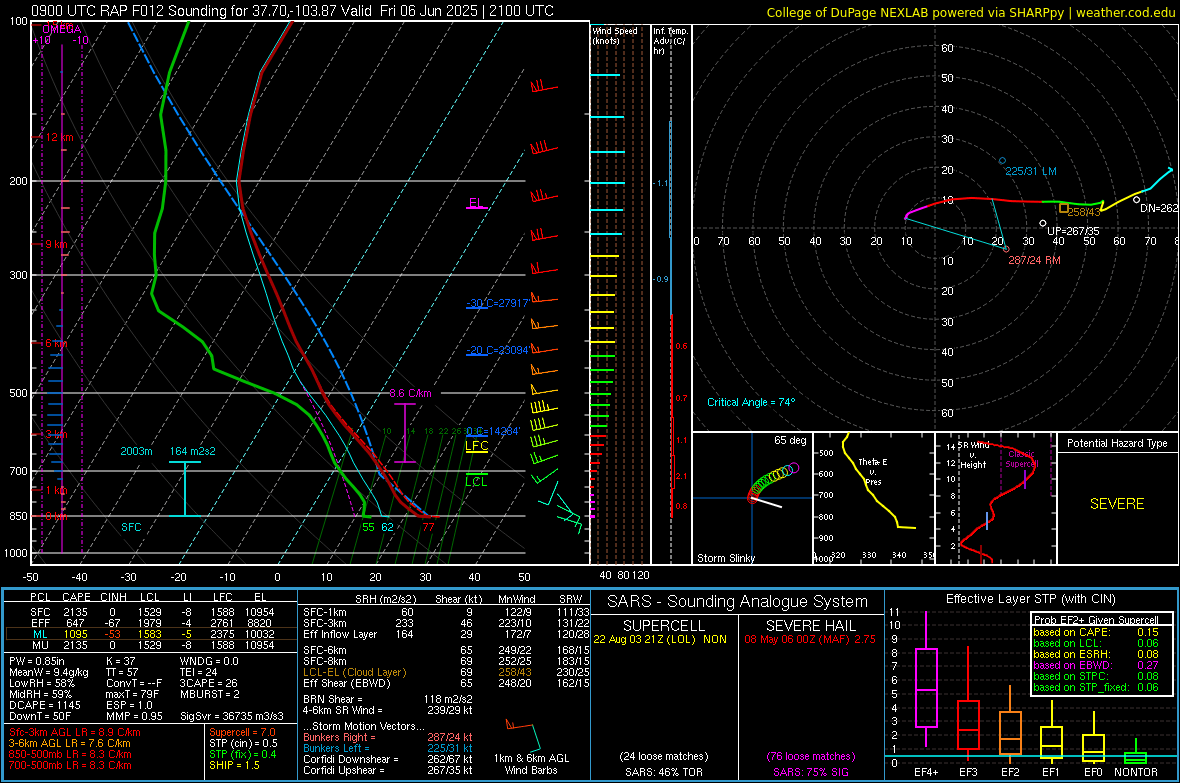Click the green LCL level label
1180x783 pixels.
(476, 482)
